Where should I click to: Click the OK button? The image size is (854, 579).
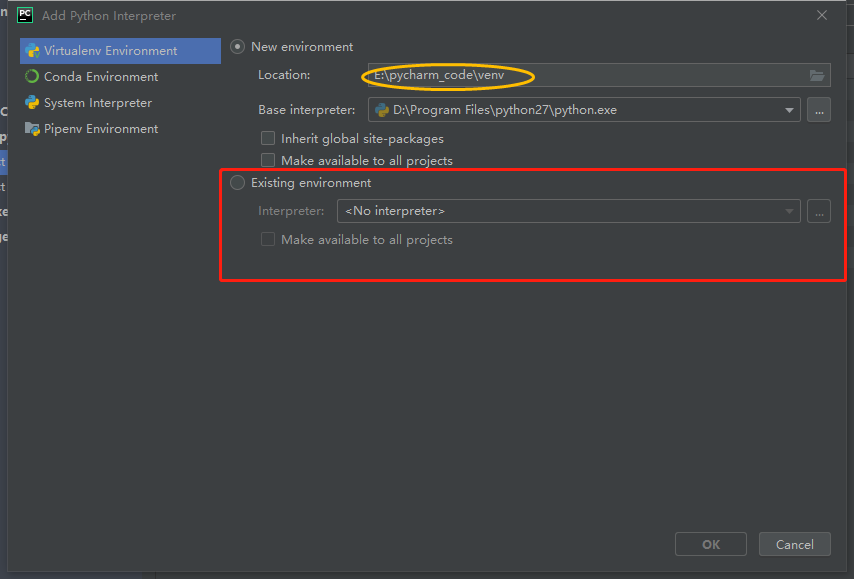pos(711,544)
